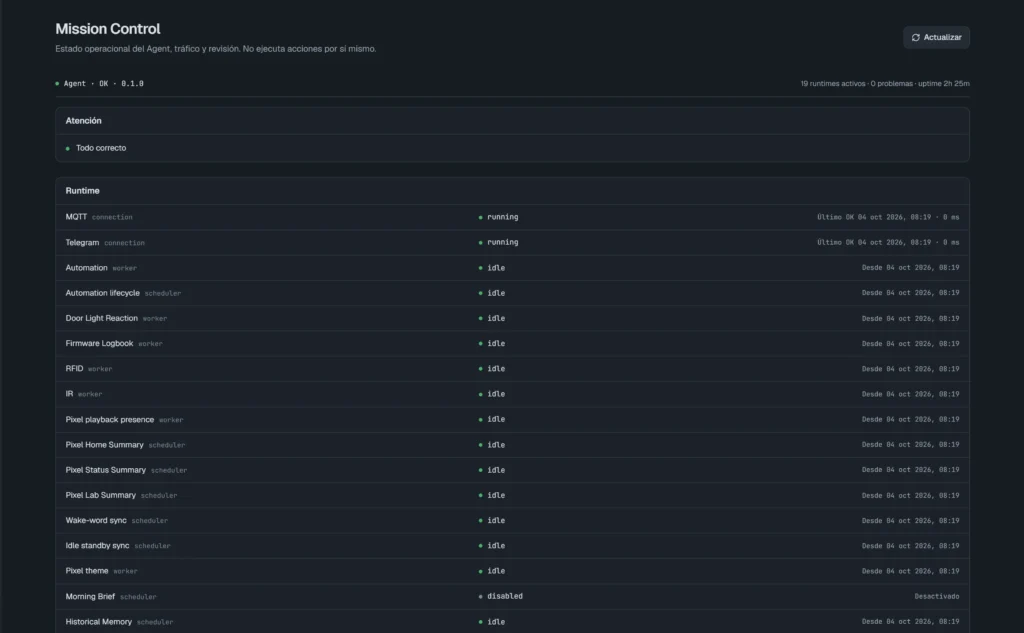Select the IR runtime name
Viewport: 1024px width, 633px height.
click(x=69, y=394)
